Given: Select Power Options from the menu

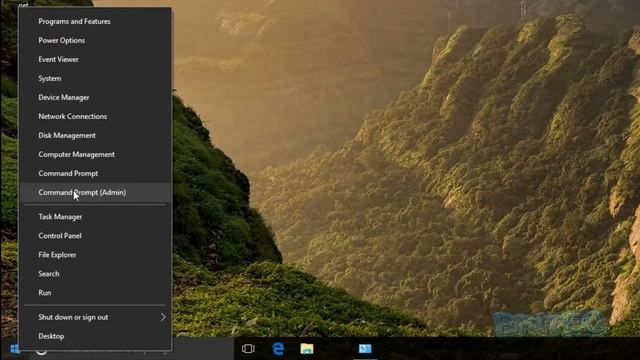Looking at the screenshot, I should click(x=95, y=40).
